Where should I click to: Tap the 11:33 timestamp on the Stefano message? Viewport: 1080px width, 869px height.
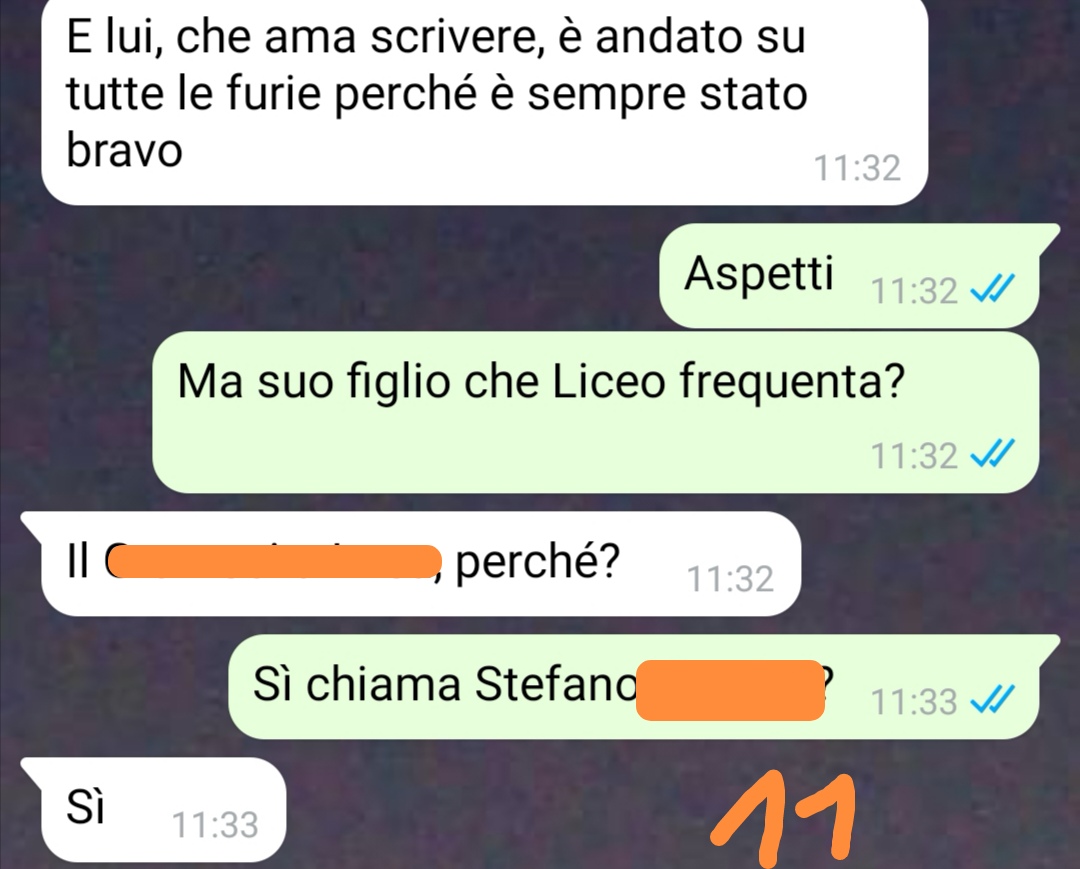pyautogui.click(x=913, y=702)
